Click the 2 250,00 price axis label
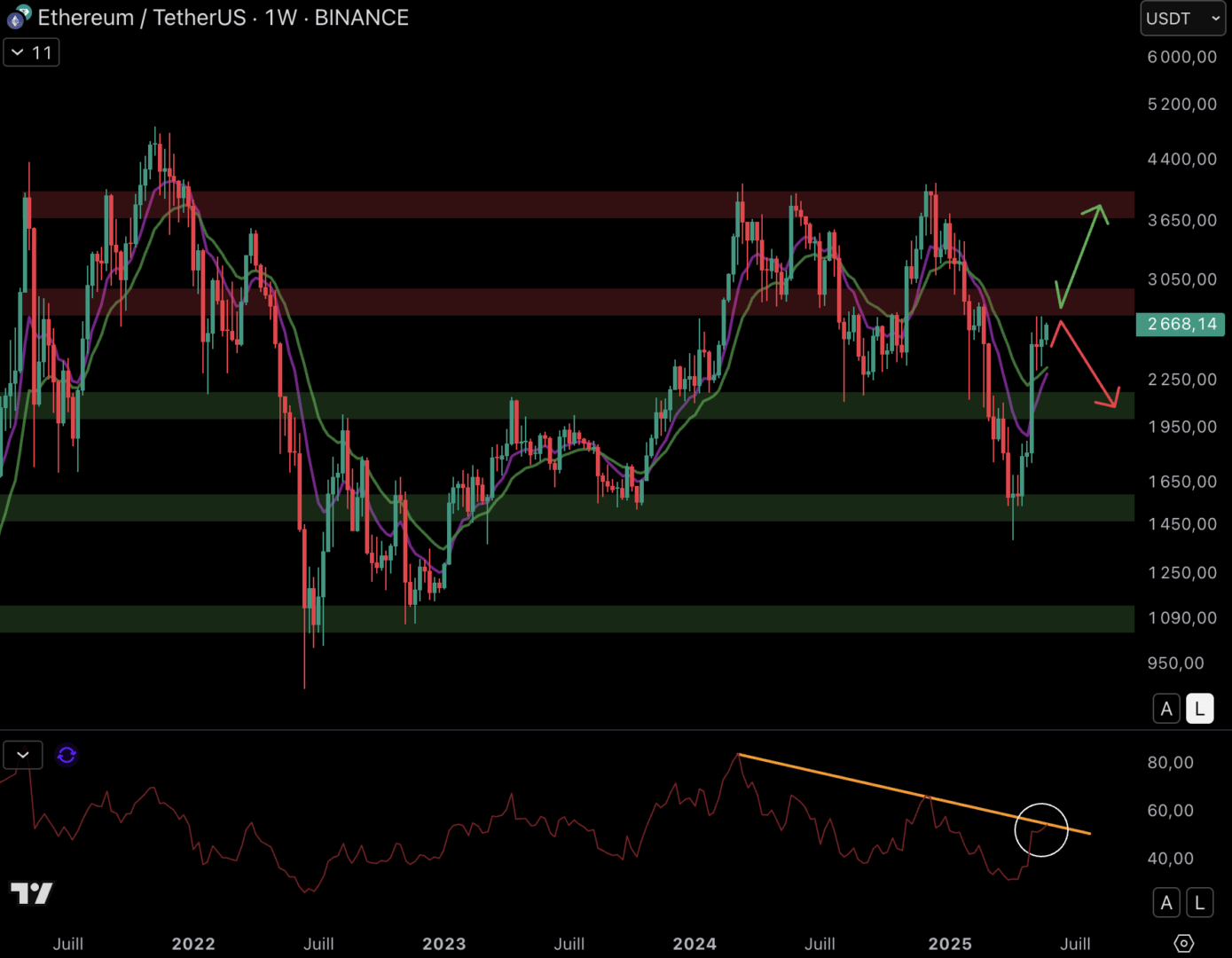1232x958 pixels. [1182, 380]
